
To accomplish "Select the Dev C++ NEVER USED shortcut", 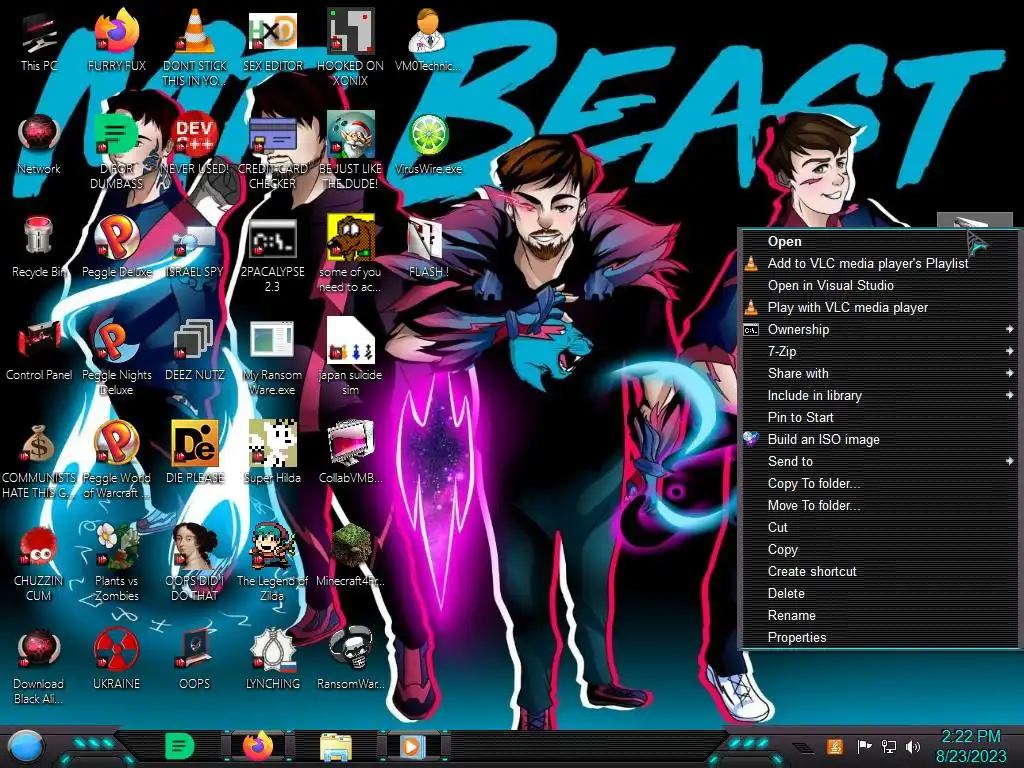I will point(195,144).
